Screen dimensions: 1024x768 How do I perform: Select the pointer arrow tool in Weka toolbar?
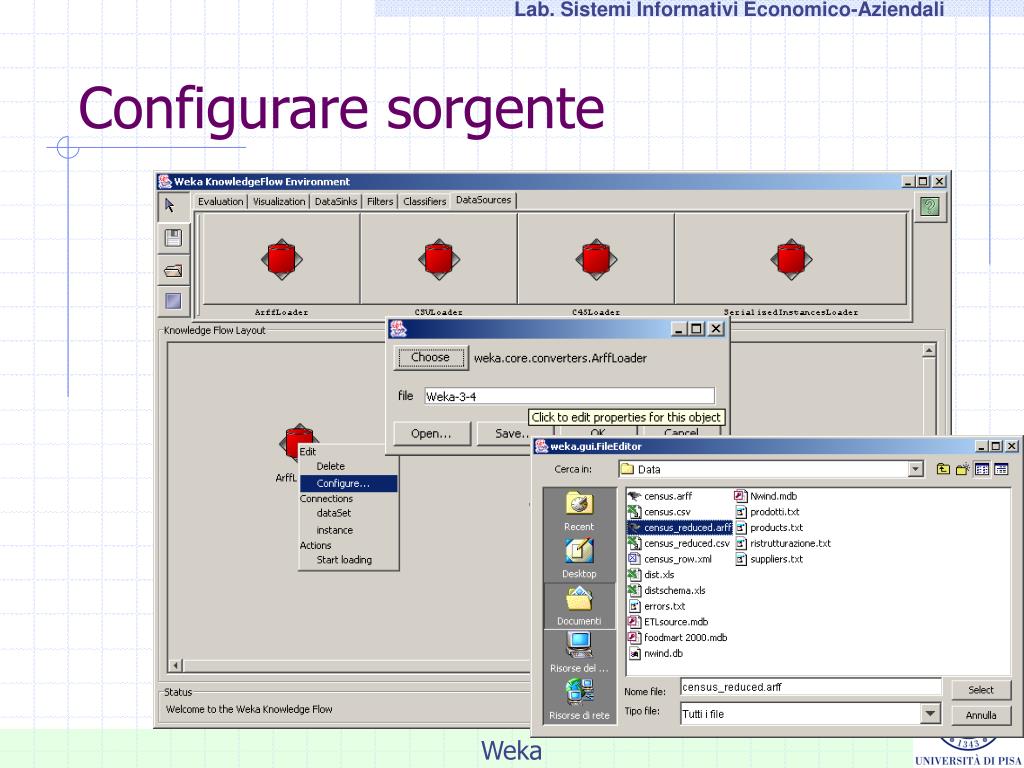(x=172, y=206)
